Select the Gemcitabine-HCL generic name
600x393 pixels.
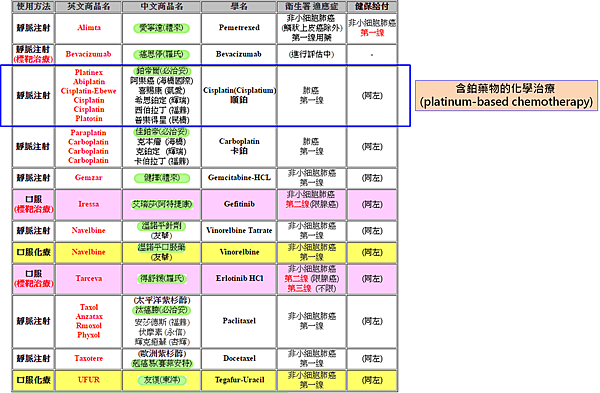(x=239, y=178)
